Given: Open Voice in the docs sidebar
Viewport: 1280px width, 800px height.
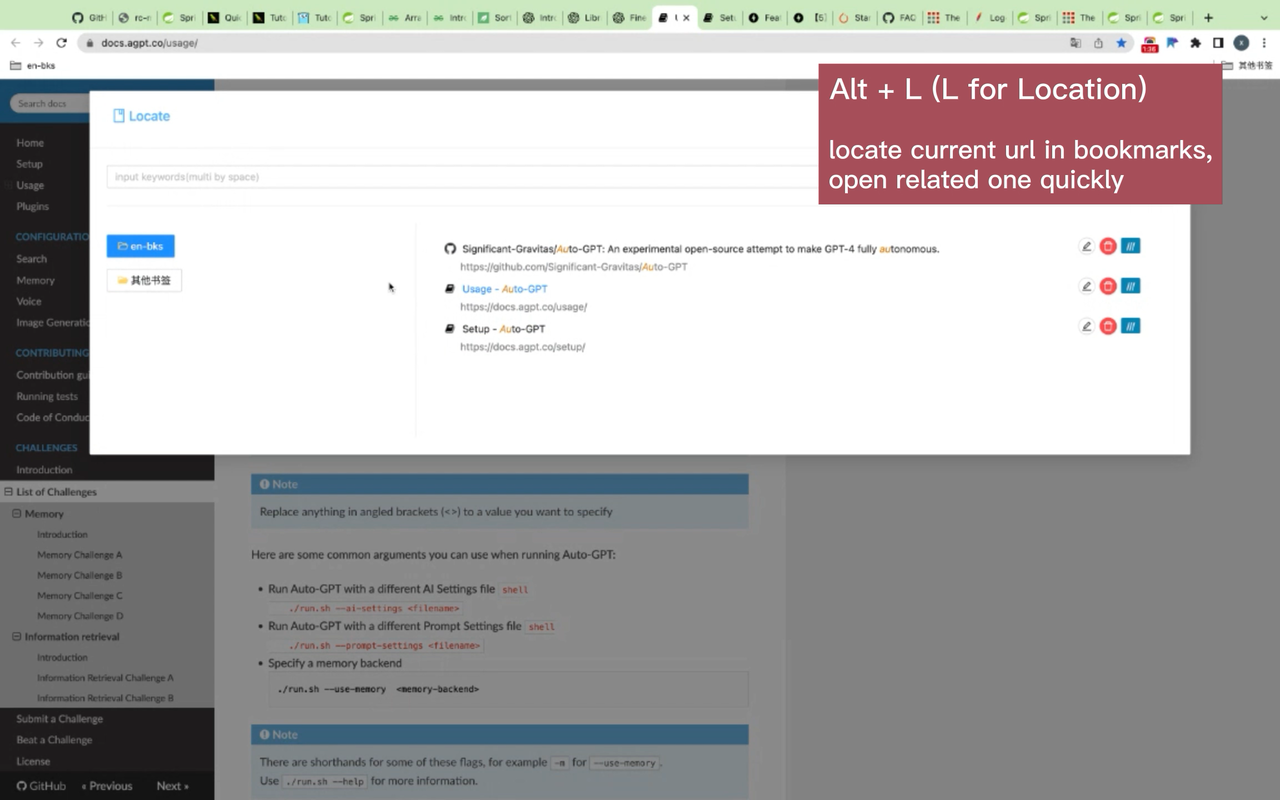Looking at the screenshot, I should pyautogui.click(x=29, y=301).
